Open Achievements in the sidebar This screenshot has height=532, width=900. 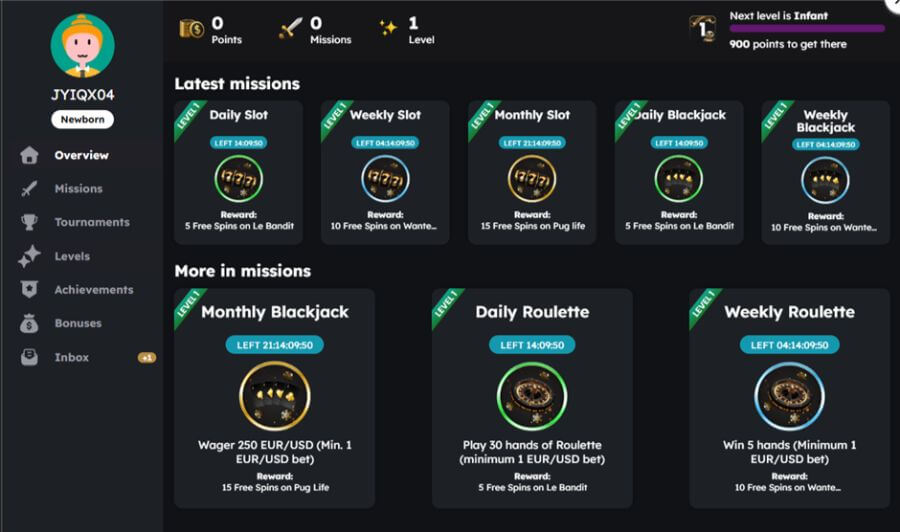[93, 290]
